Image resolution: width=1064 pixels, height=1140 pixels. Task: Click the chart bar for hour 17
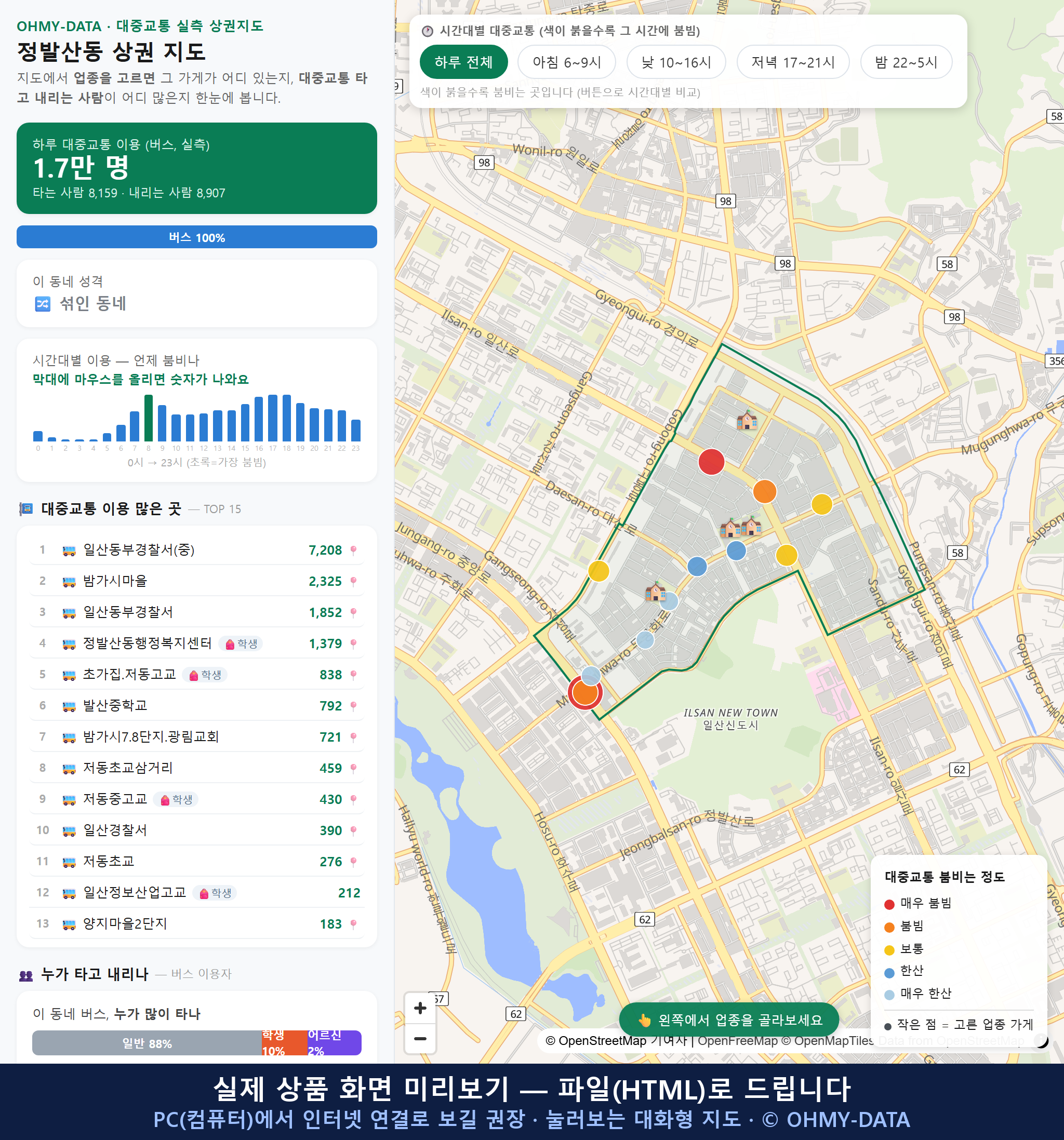(272, 418)
